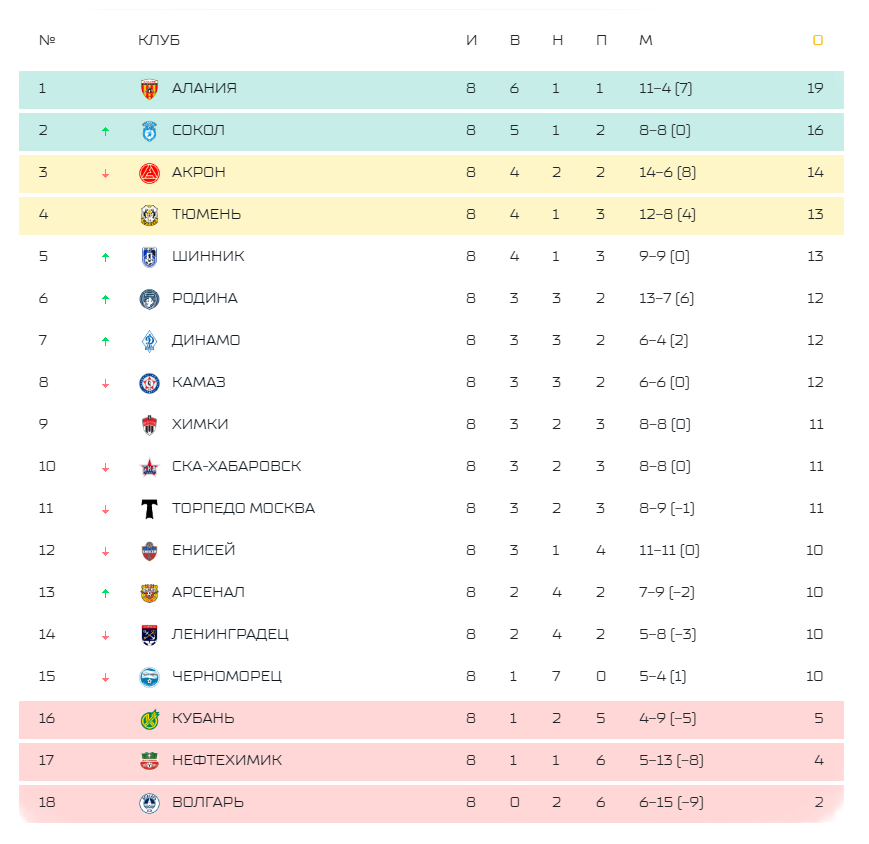This screenshot has height=844, width=869.
Task: Click the Тюмень club emblem
Action: 149,215
